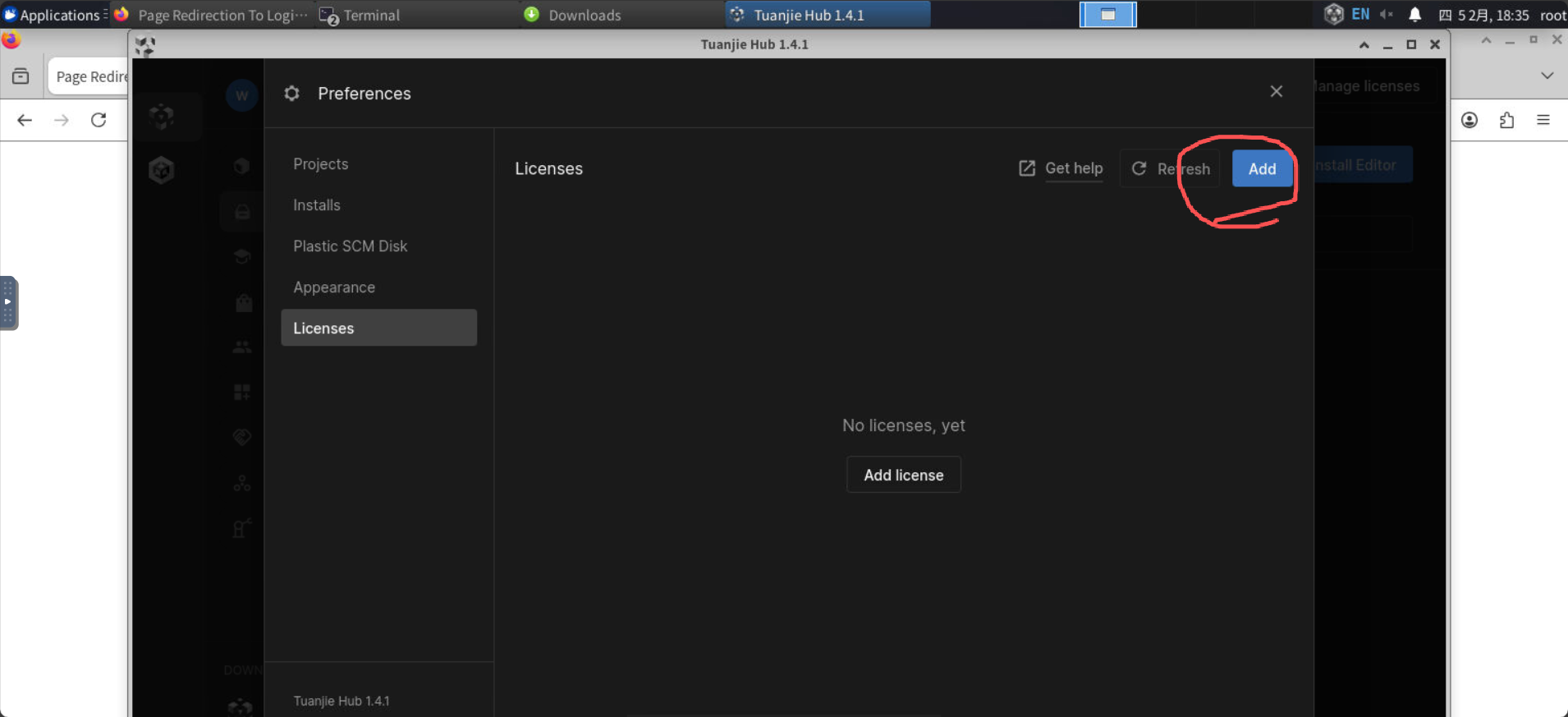This screenshot has height=717, width=1568.
Task: Click the Firefox logo in the top-left corner
Action: tap(11, 40)
